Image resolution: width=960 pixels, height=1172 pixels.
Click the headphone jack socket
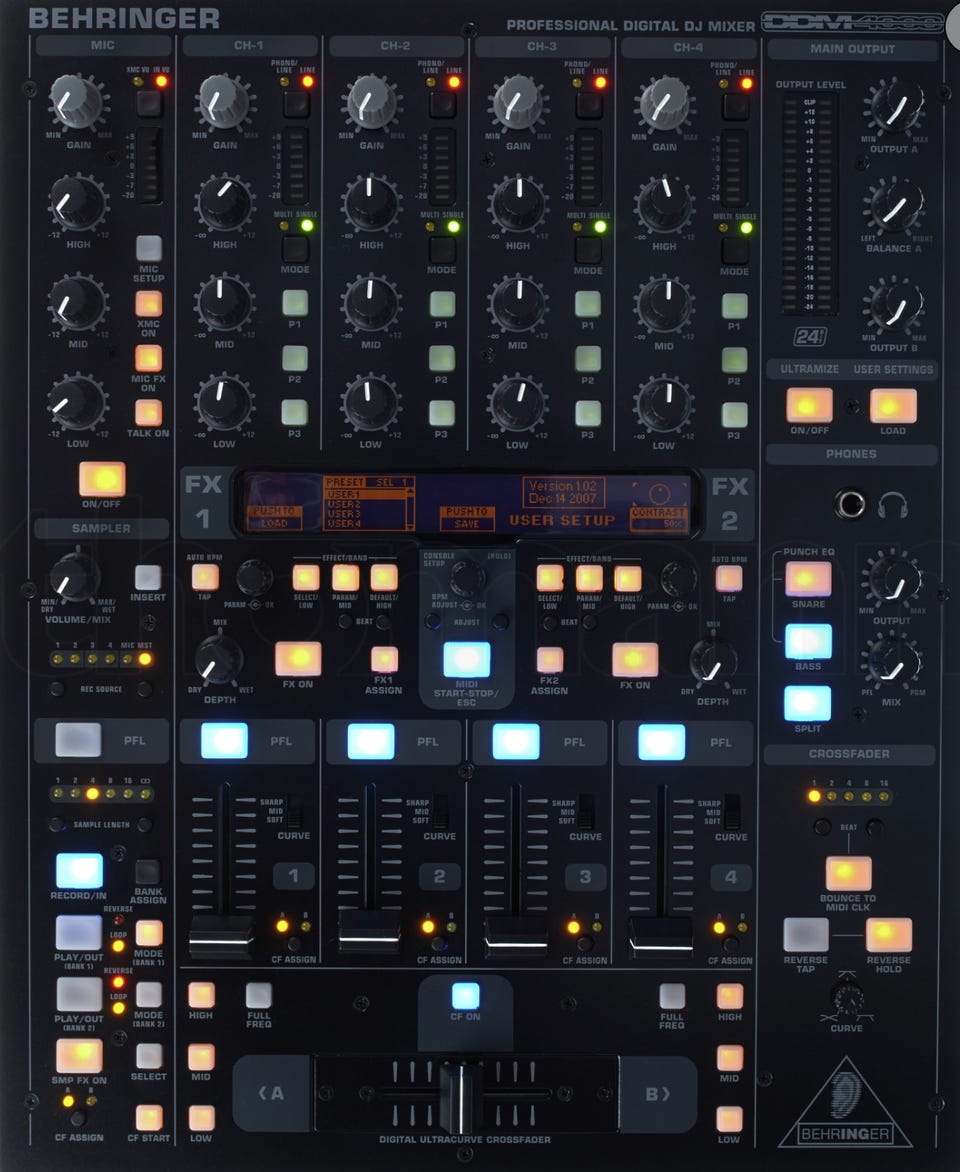851,504
